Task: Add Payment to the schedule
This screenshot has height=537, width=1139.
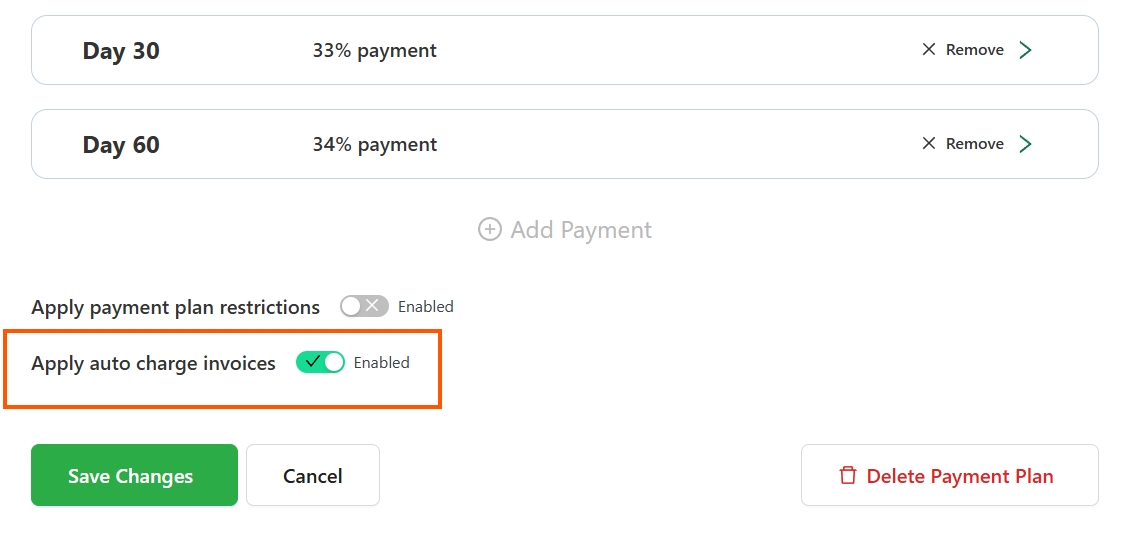Action: coord(564,230)
